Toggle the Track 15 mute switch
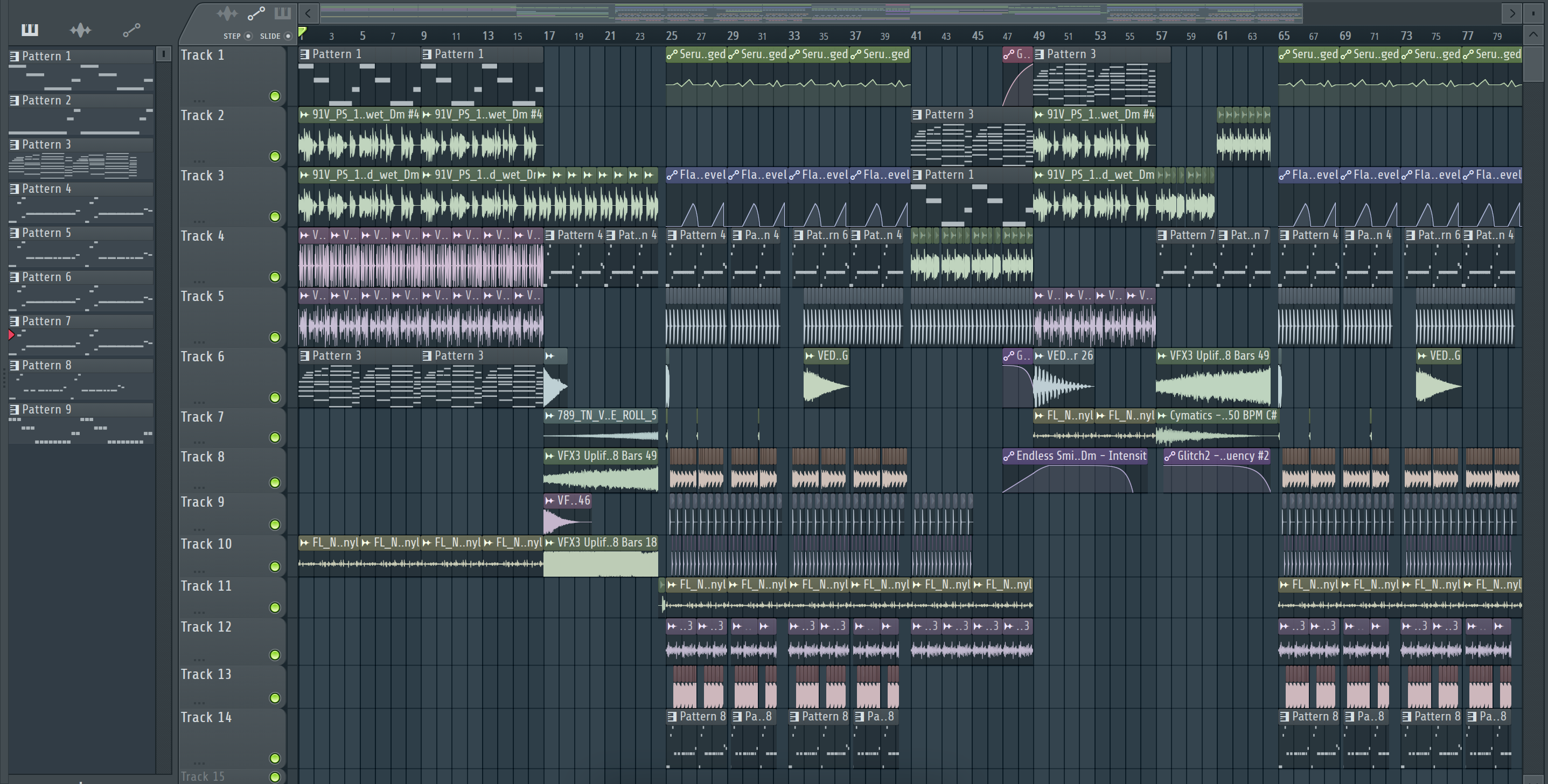This screenshot has height=784, width=1548. (x=275, y=777)
